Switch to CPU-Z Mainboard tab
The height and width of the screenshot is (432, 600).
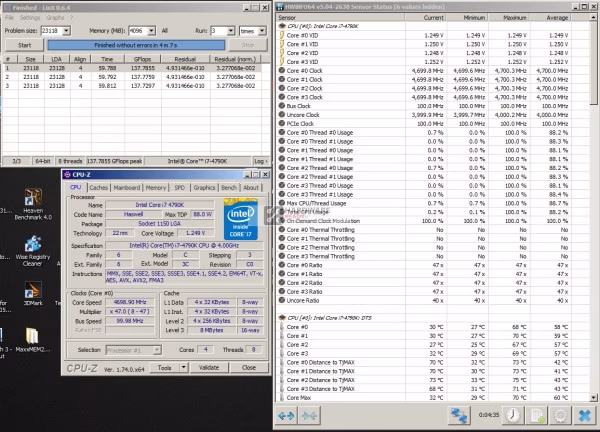tap(127, 187)
